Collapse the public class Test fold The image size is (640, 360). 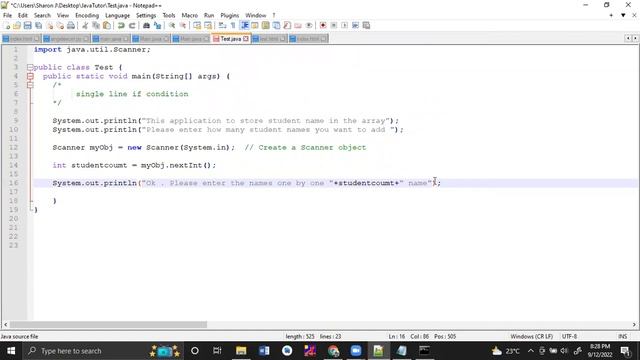30,67
